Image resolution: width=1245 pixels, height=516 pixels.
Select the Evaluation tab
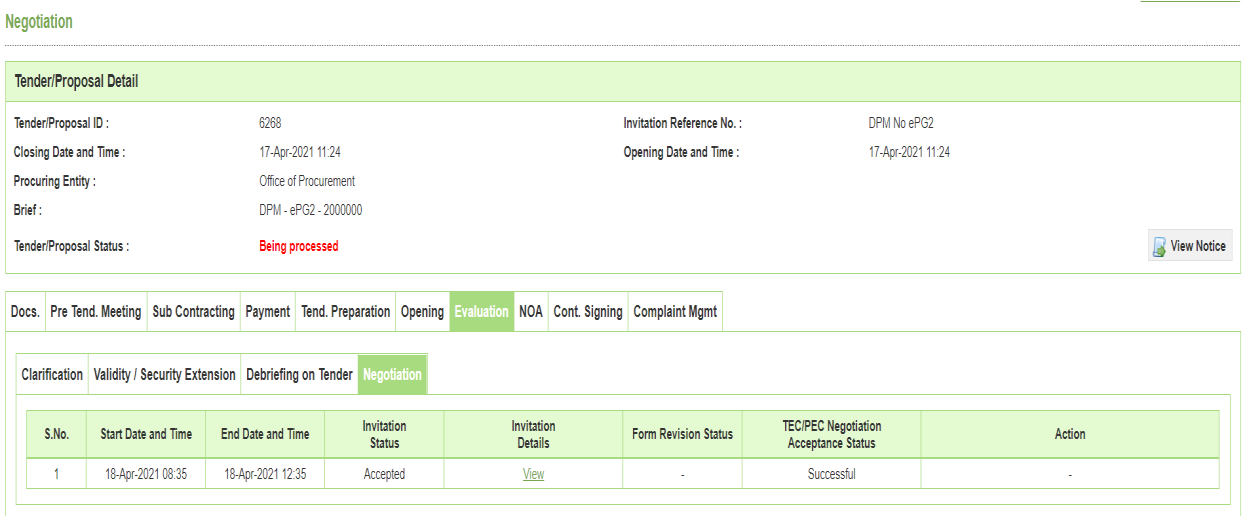[x=482, y=312]
